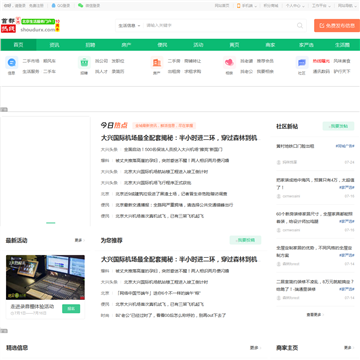The height and width of the screenshot is (360, 360).
Task: Open the 生活信息 search category dropdown
Action: pyautogui.click(x=129, y=25)
